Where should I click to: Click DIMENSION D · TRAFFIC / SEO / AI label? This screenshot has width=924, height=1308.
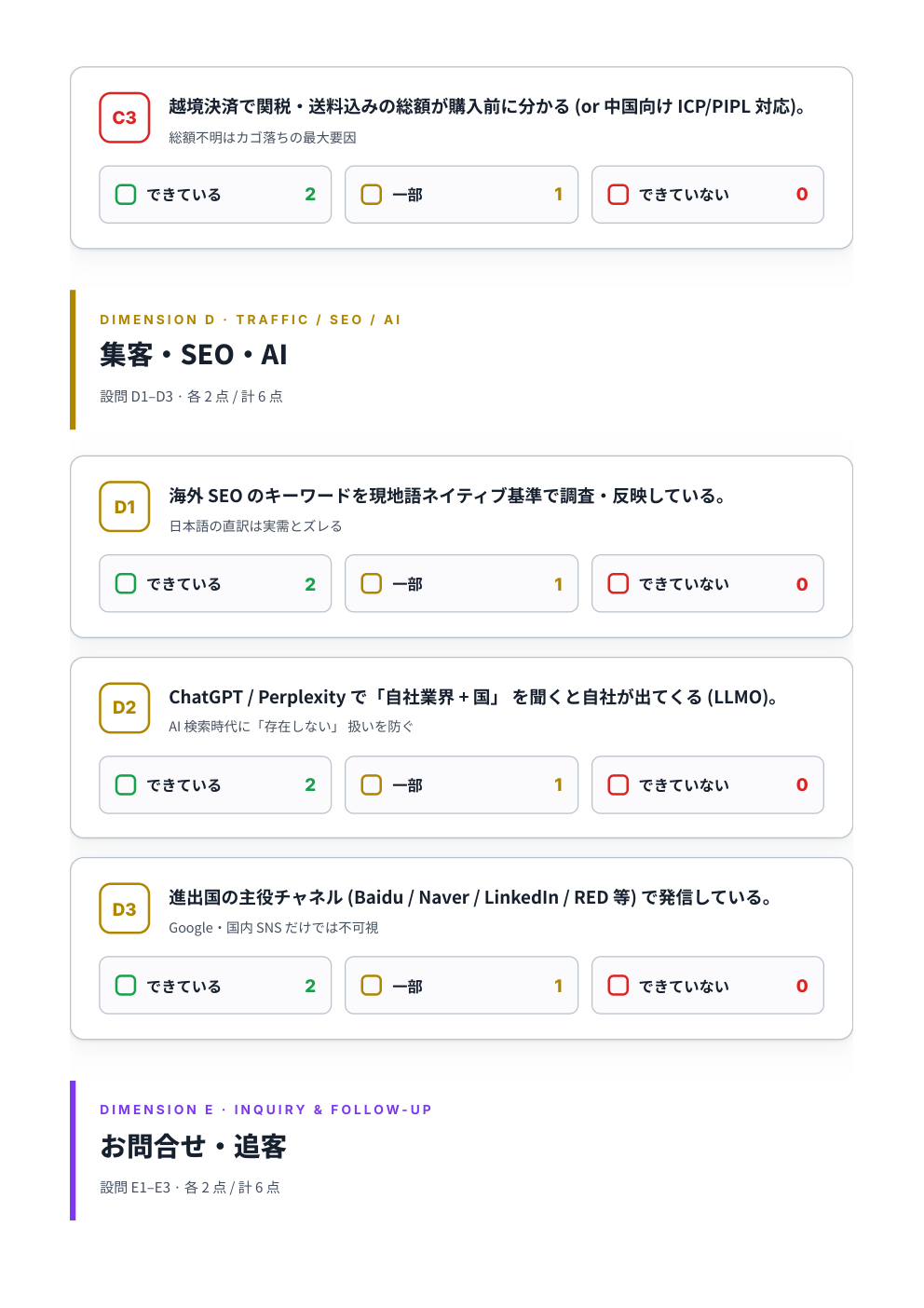[251, 320]
